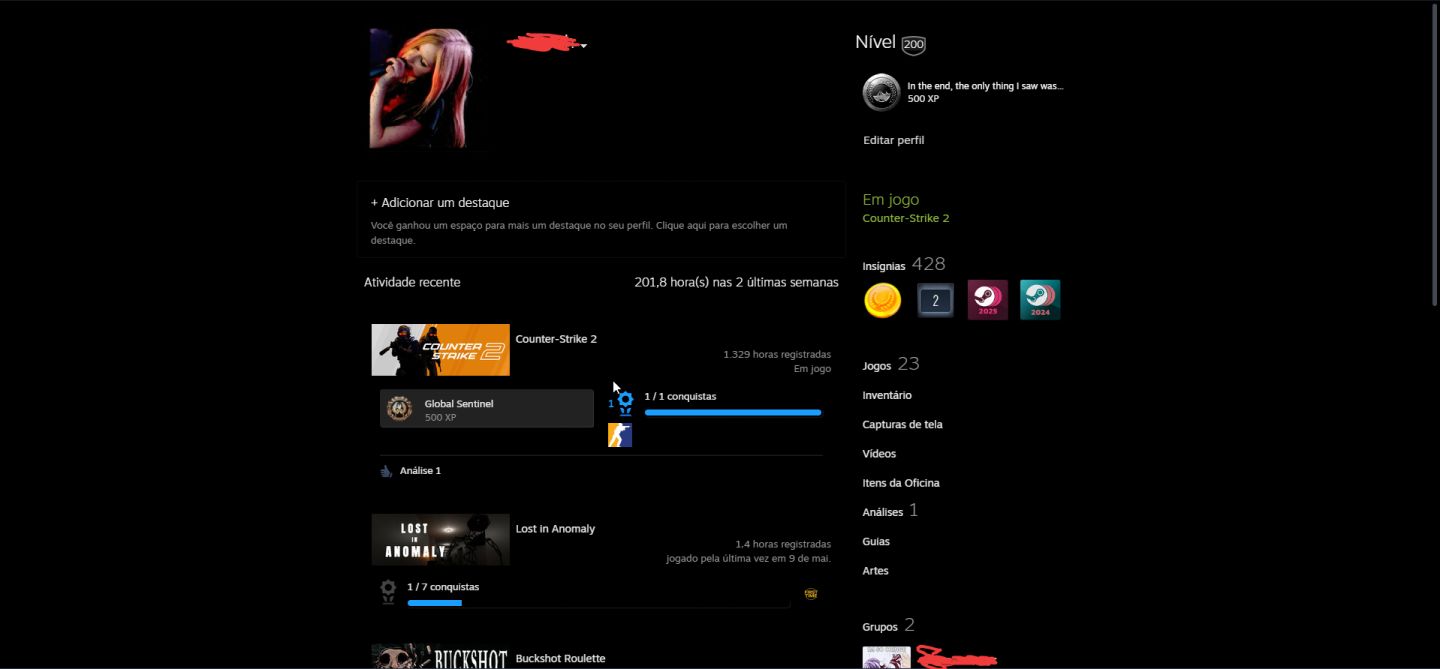1440x669 pixels.
Task: Click the Global Sentinel badge card
Action: click(x=487, y=409)
